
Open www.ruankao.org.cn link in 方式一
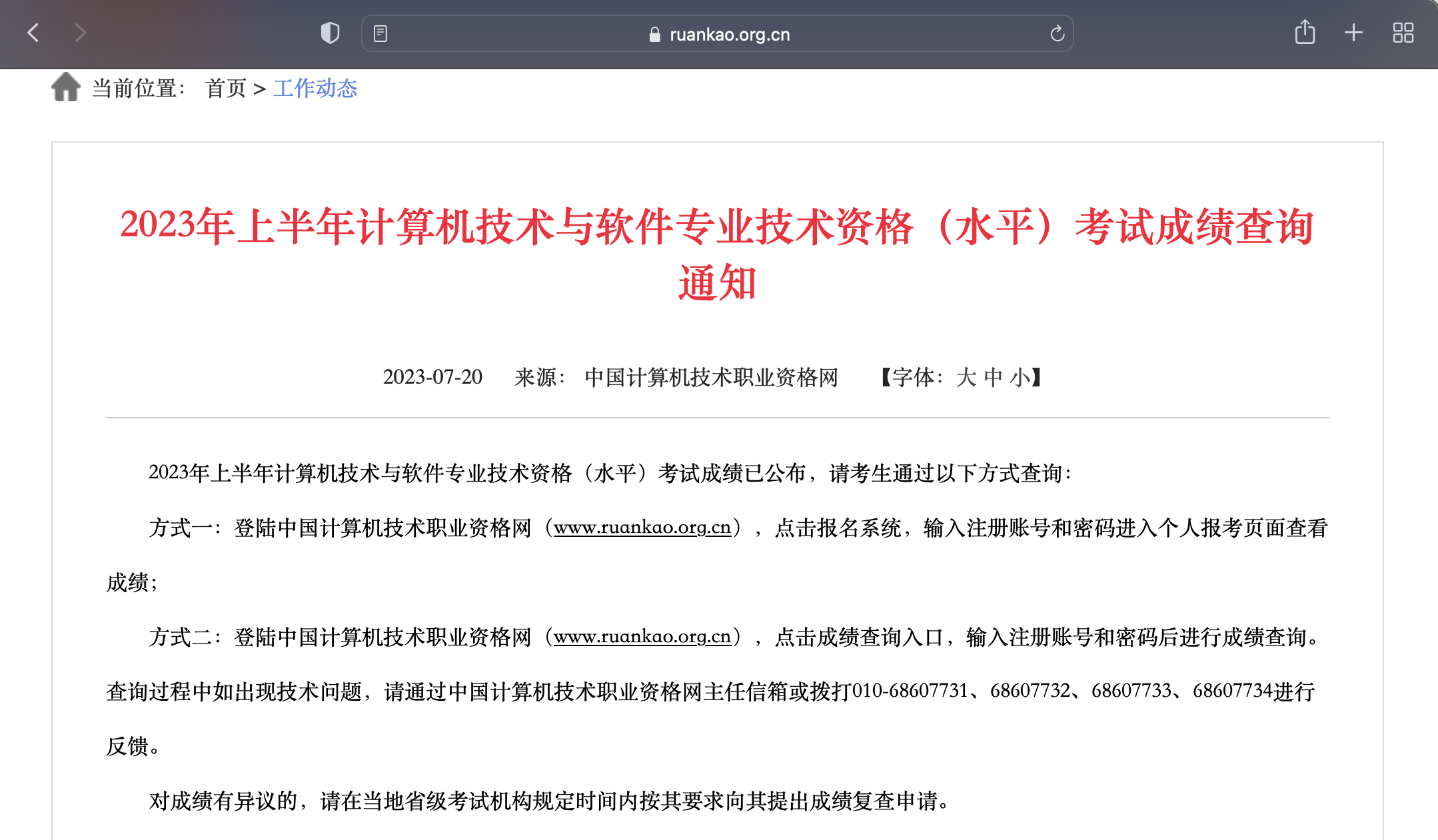point(642,528)
